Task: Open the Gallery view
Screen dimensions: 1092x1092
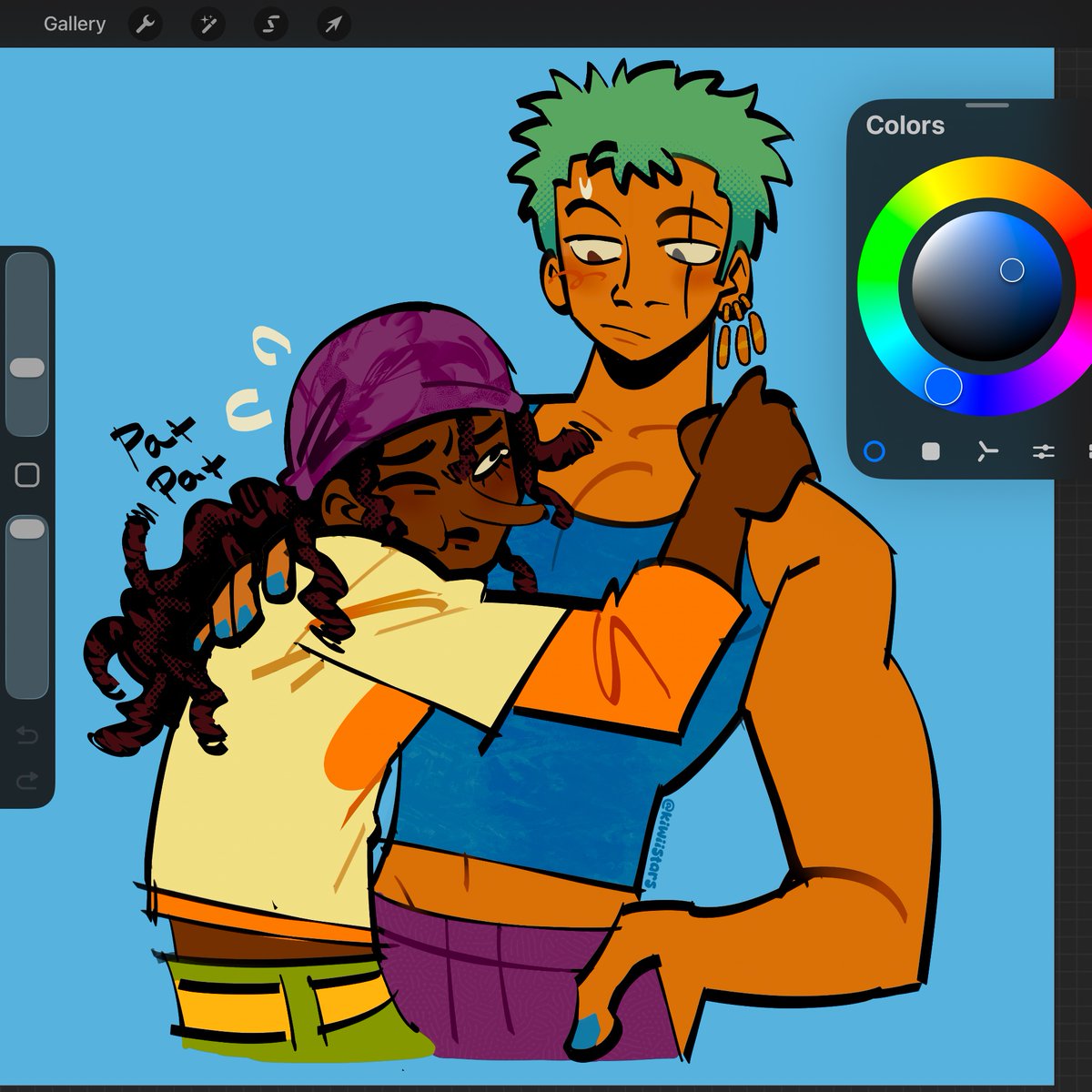Action: (75, 24)
